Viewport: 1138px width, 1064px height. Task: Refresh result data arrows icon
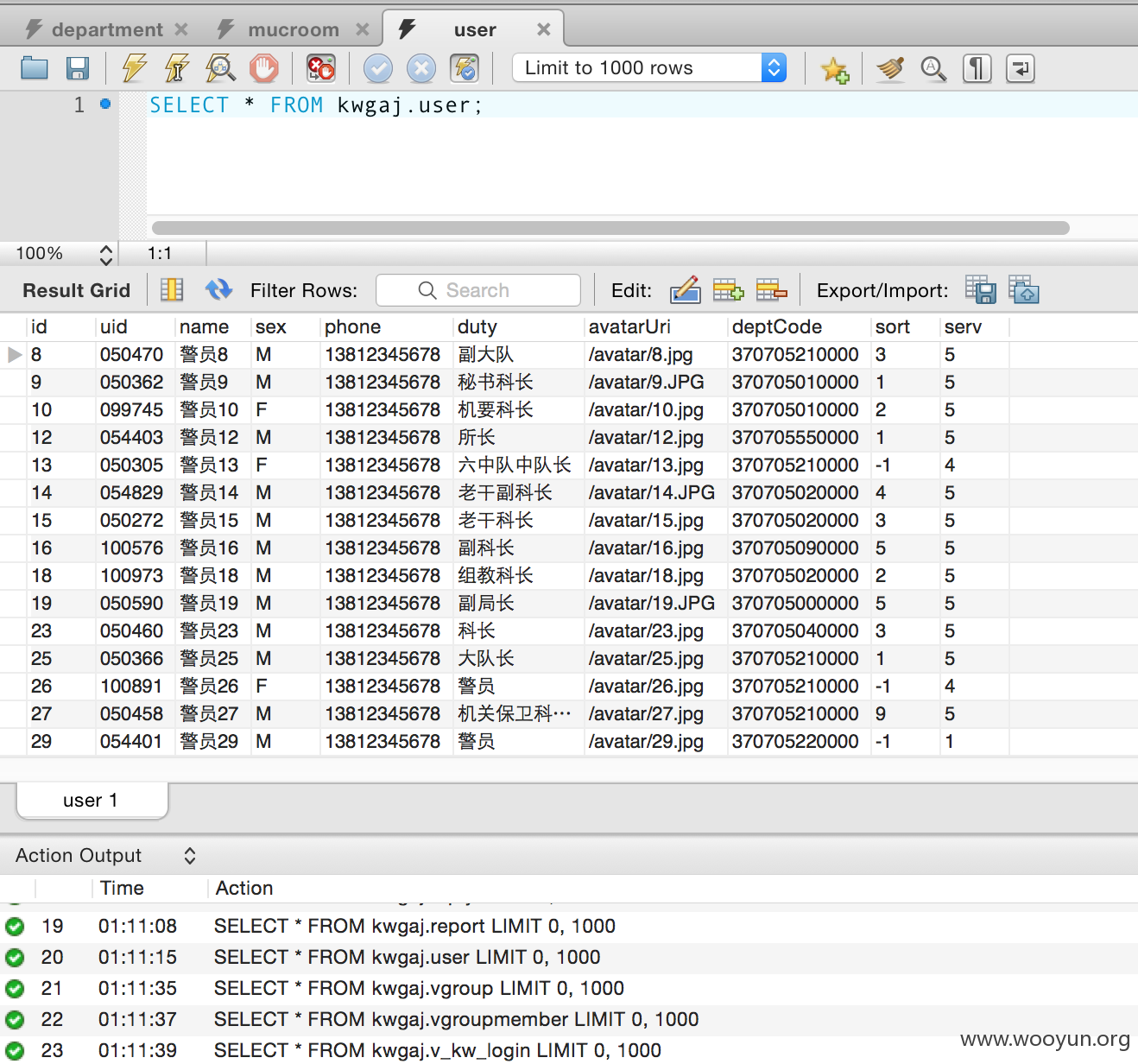(219, 289)
